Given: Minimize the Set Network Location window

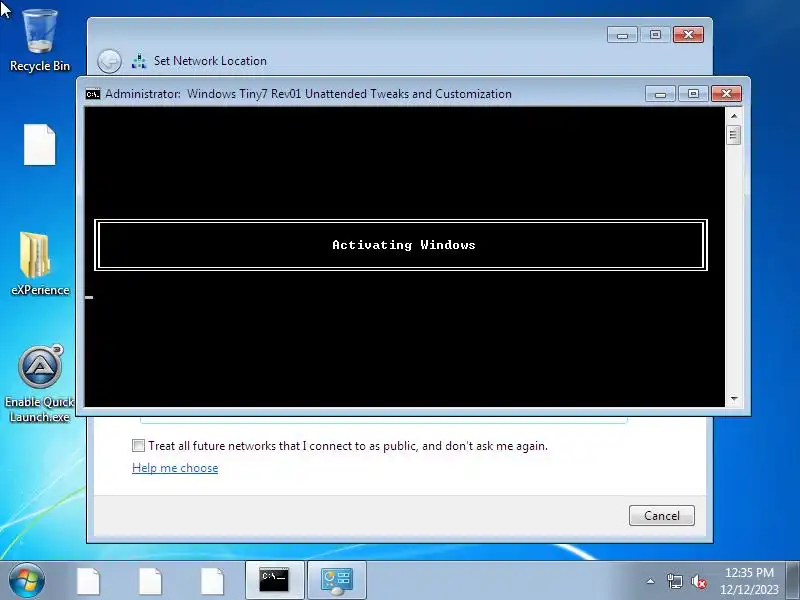Looking at the screenshot, I should [622, 35].
